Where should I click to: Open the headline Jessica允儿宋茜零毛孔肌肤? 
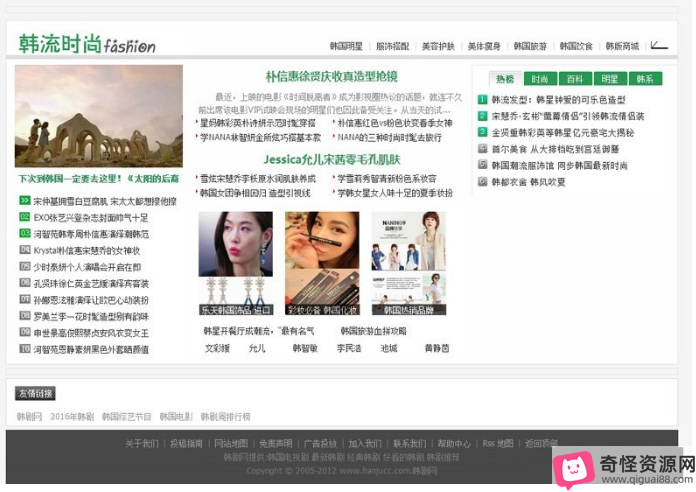click(x=332, y=159)
